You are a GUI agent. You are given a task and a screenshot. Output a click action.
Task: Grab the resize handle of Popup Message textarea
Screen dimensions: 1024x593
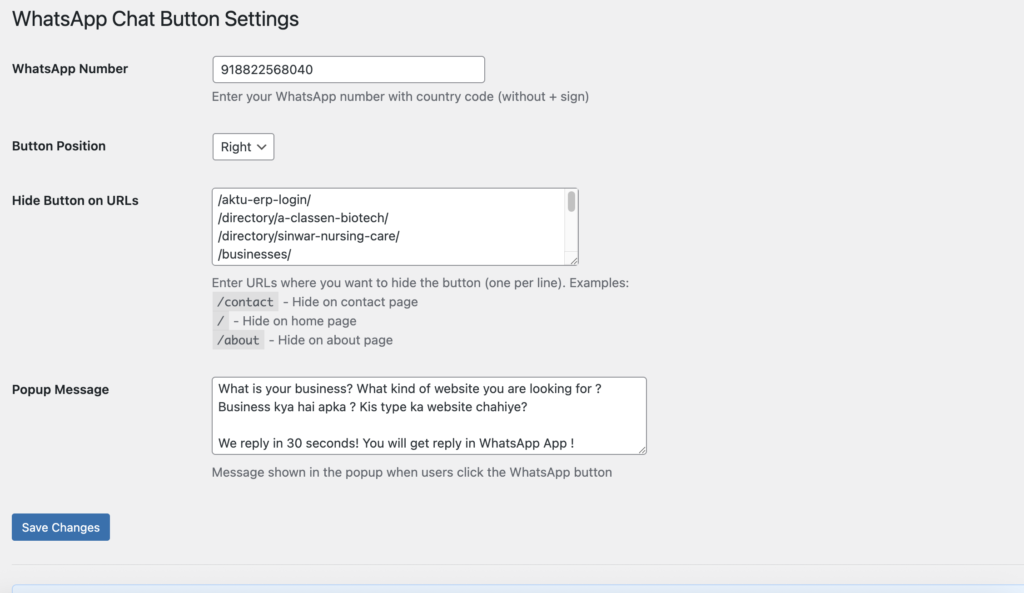click(x=642, y=450)
